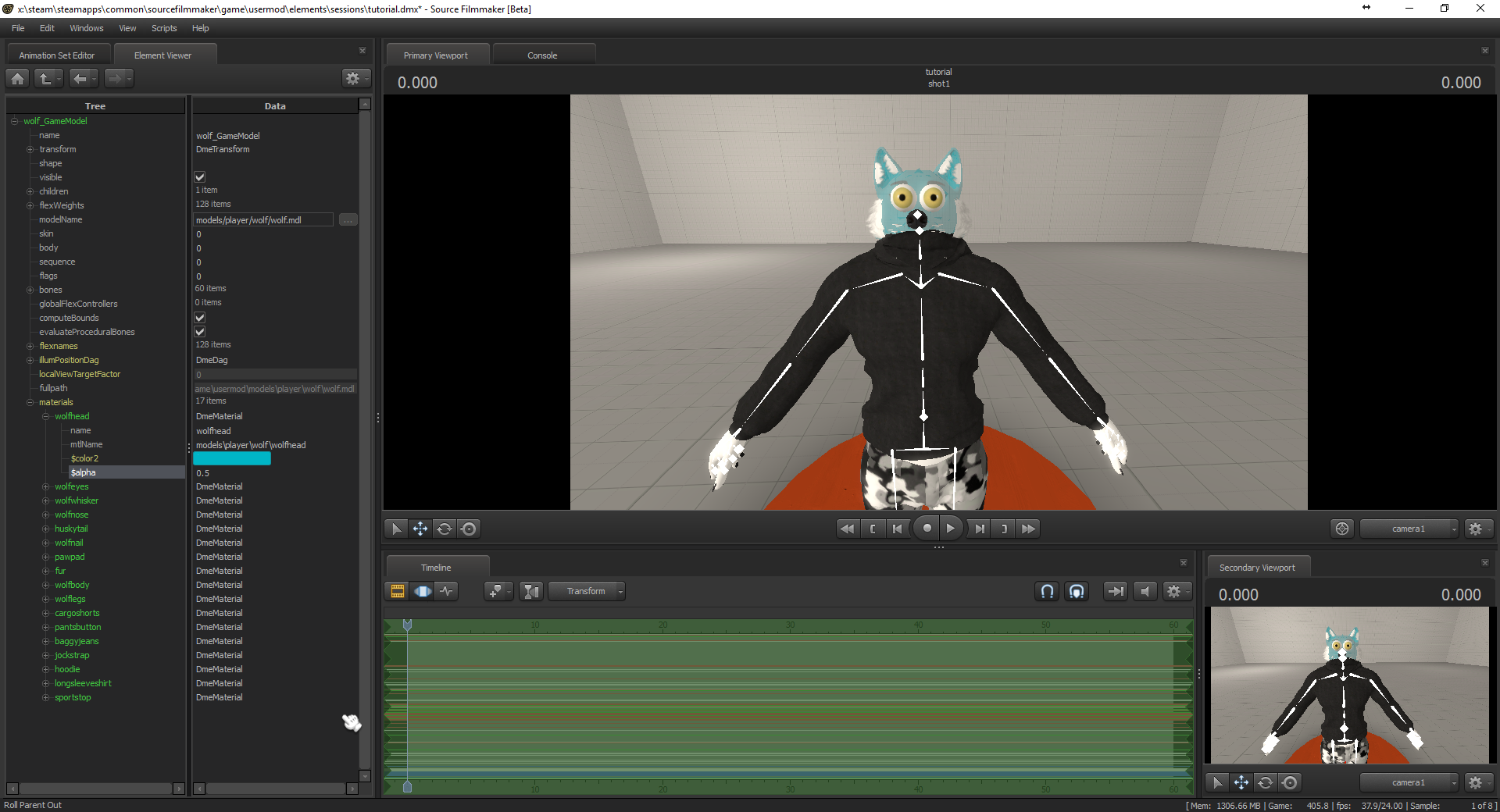Click the record button
This screenshot has width=1500, height=812.
927,529
